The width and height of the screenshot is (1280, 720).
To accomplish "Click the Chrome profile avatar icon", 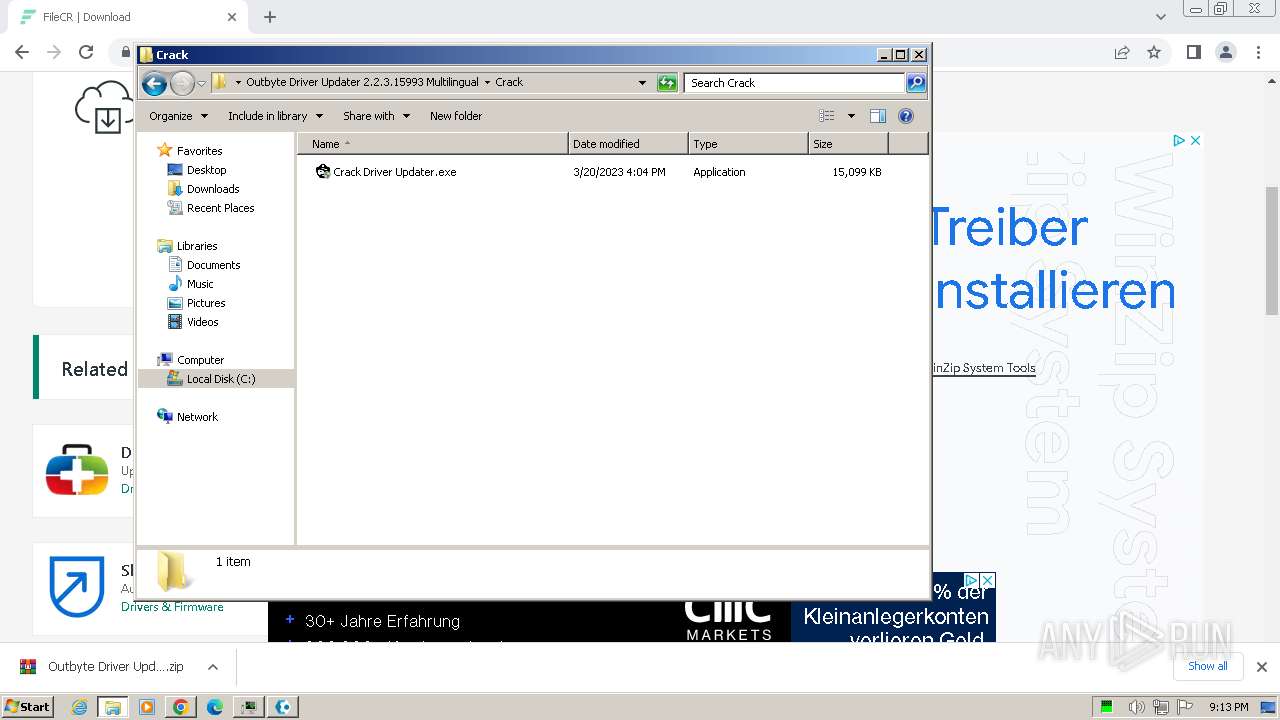I will (x=1225, y=52).
